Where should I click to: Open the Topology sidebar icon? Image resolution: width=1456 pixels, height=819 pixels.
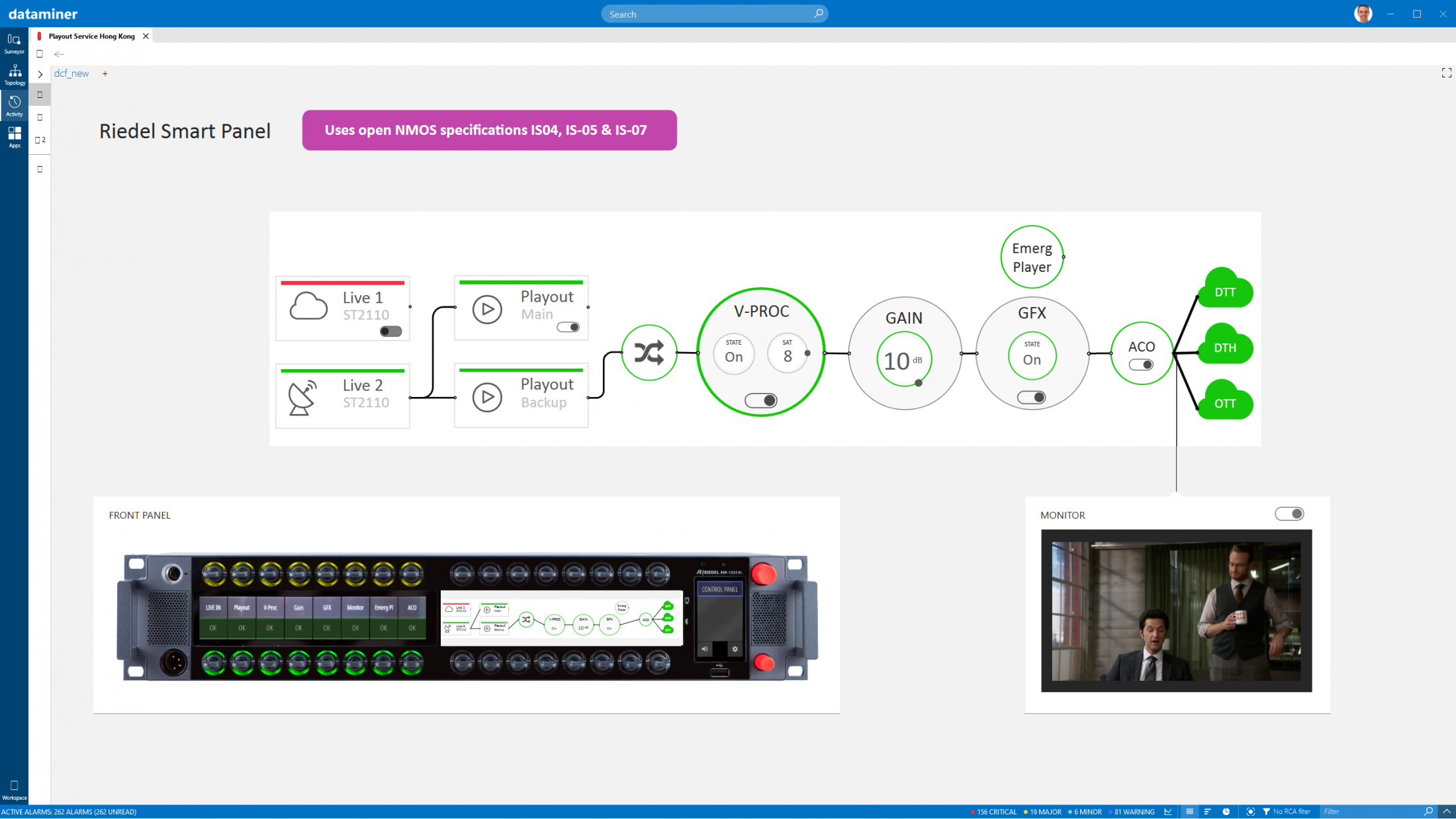point(14,75)
